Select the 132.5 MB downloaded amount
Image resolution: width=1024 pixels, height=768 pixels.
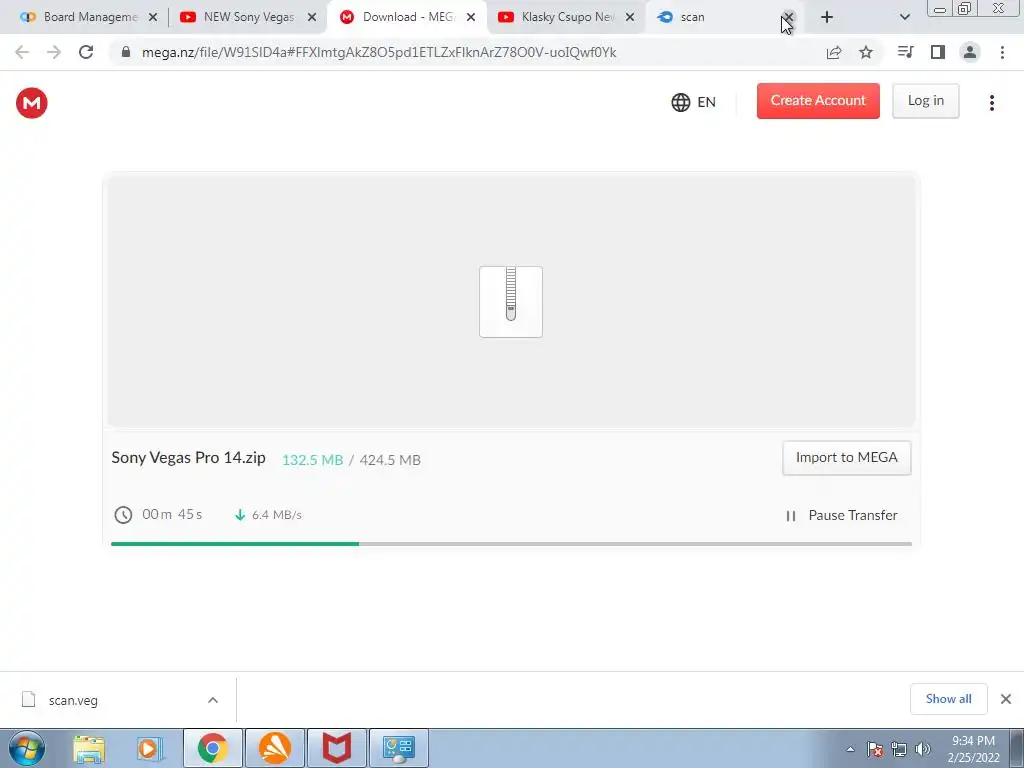312,460
